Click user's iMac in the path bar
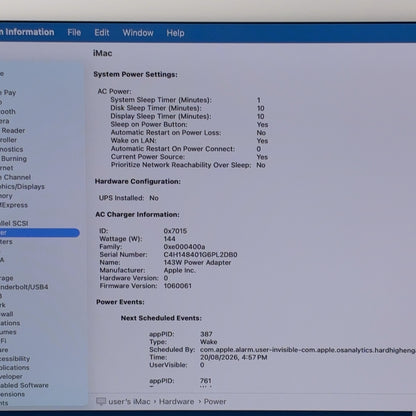Screen dimensions: 416x416 click(129, 401)
